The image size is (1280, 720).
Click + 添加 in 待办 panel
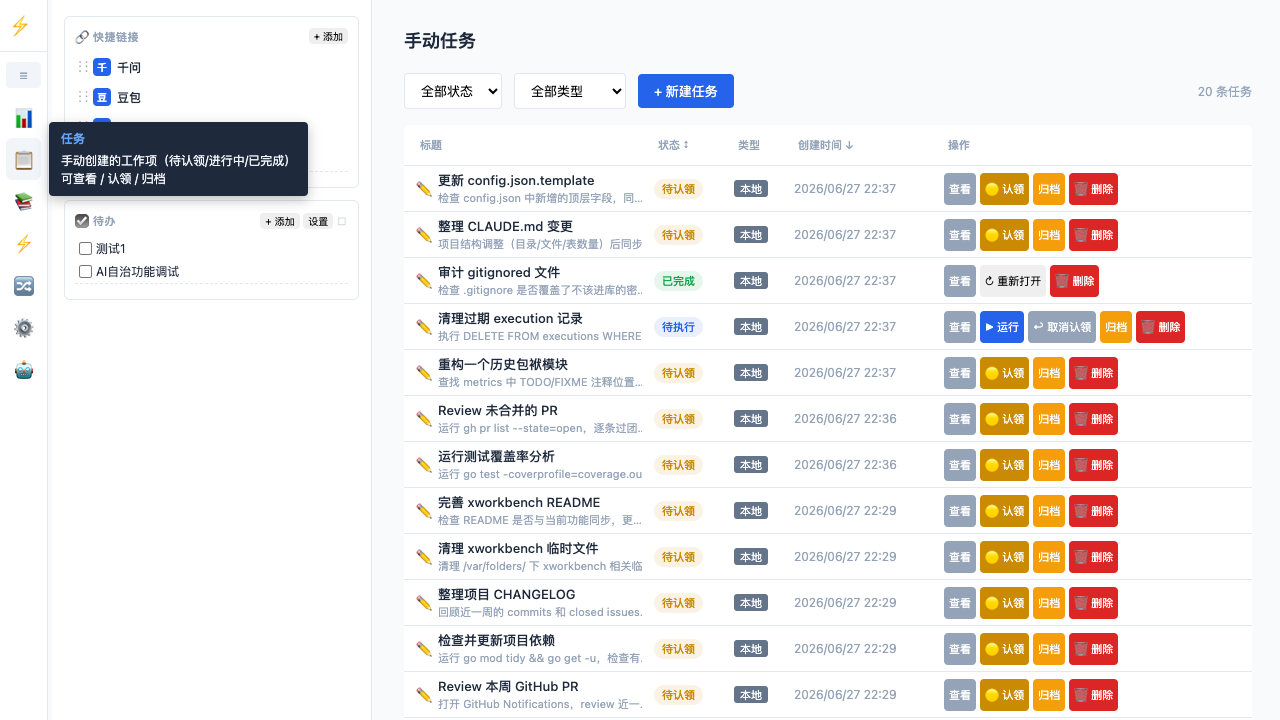(x=280, y=222)
